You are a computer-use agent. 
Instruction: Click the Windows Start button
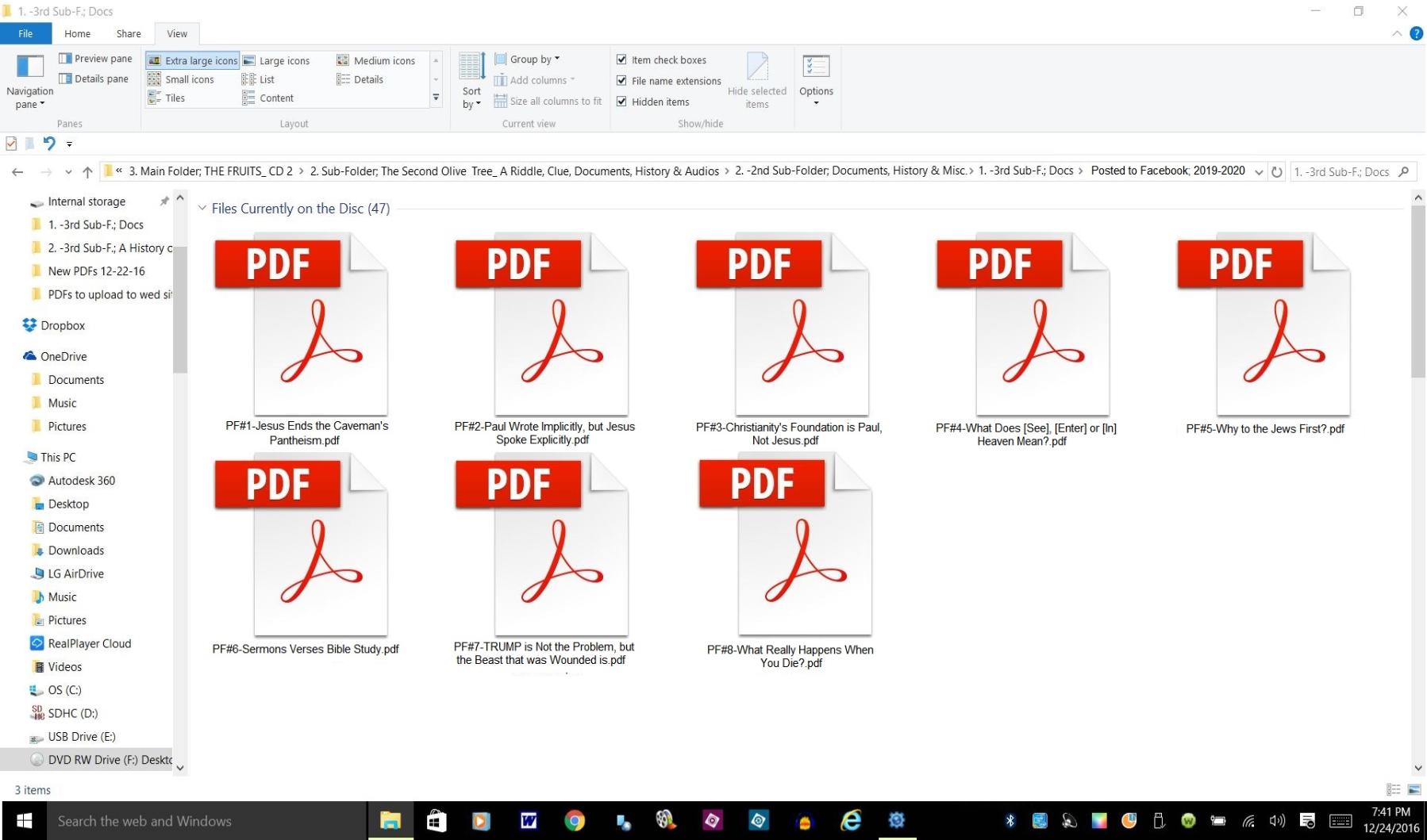click(24, 821)
